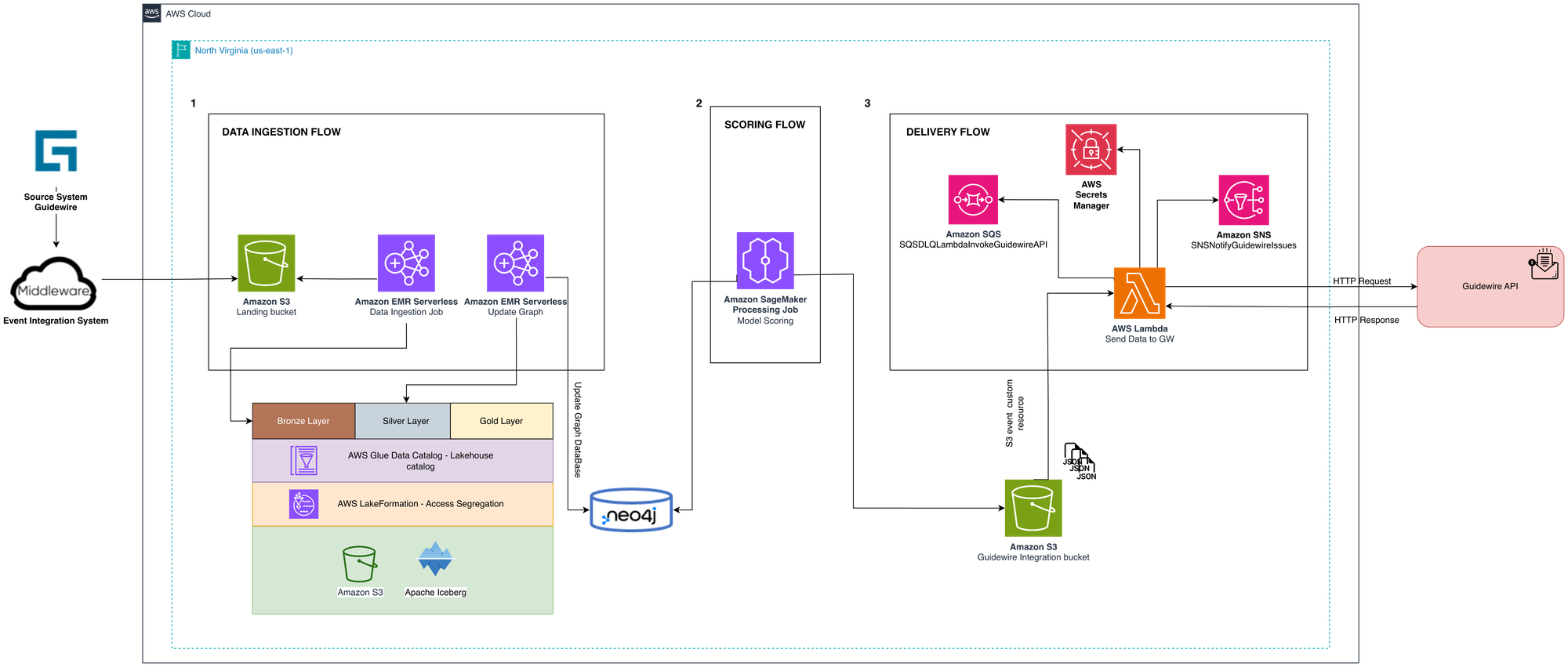Select the Middleware cloud icon
Image resolution: width=1568 pixels, height=667 pixels.
[54, 283]
